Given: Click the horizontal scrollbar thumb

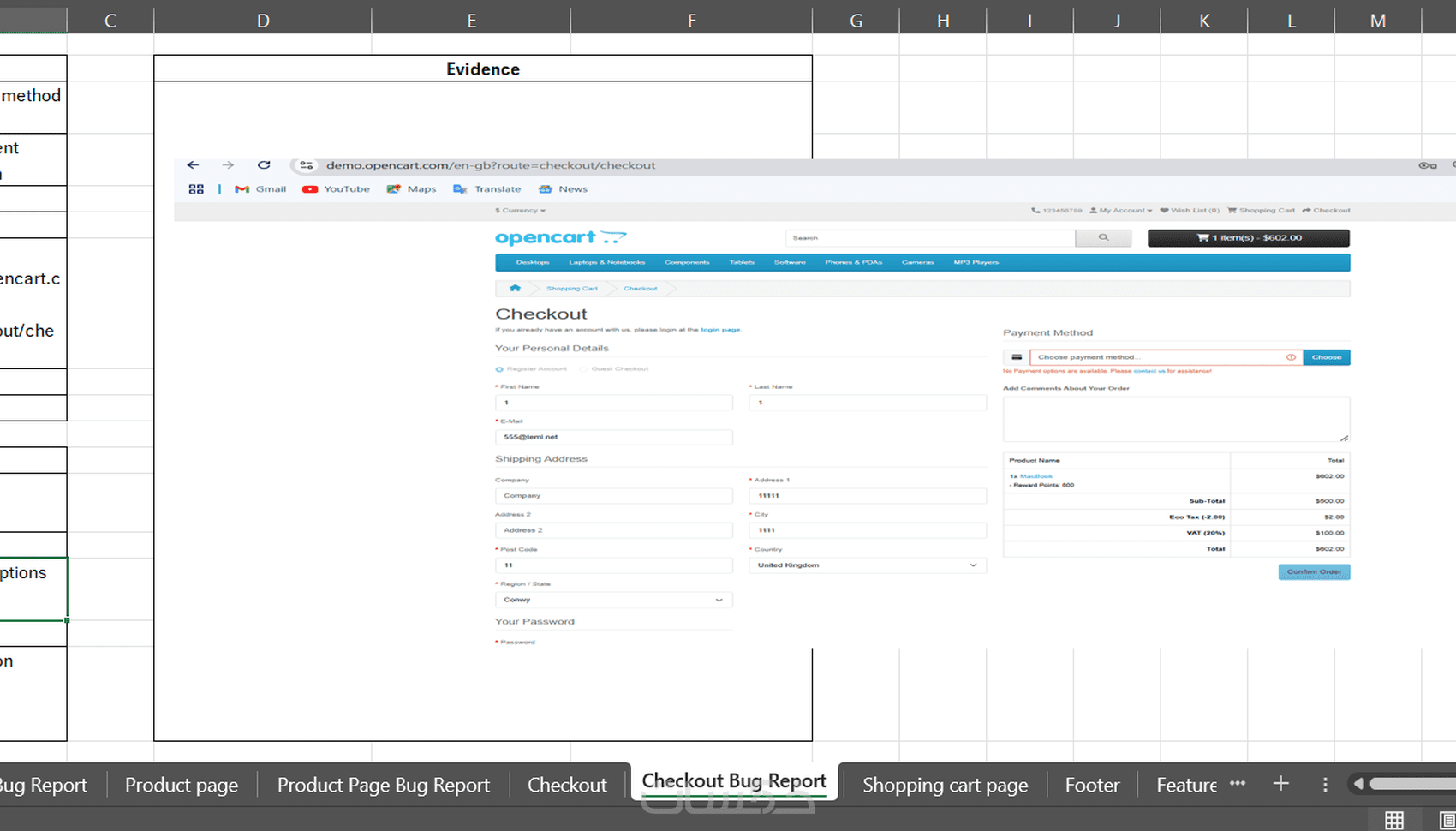Looking at the screenshot, I should point(1412,784).
